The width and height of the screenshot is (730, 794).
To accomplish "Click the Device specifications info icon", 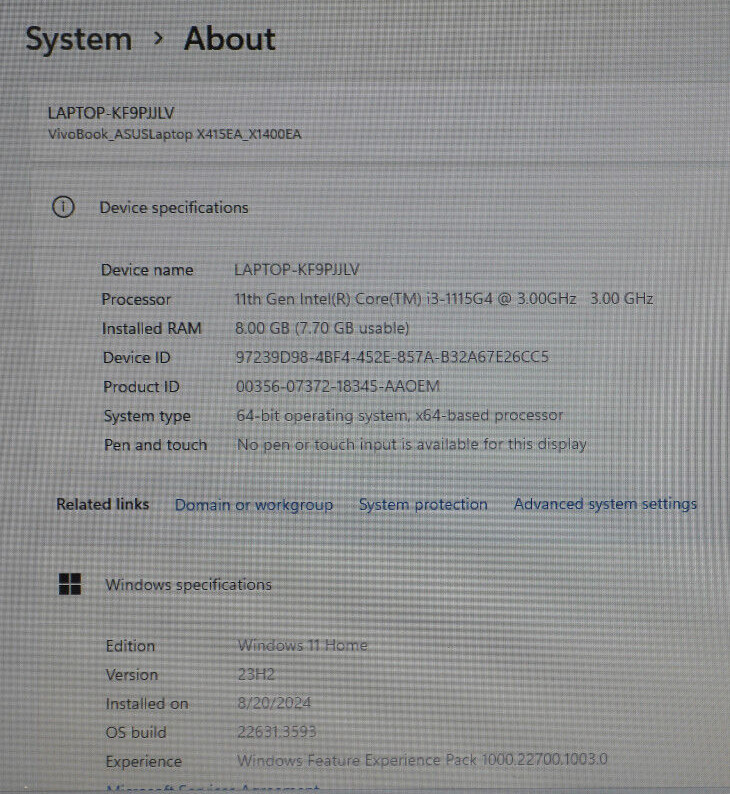I will 63,207.
